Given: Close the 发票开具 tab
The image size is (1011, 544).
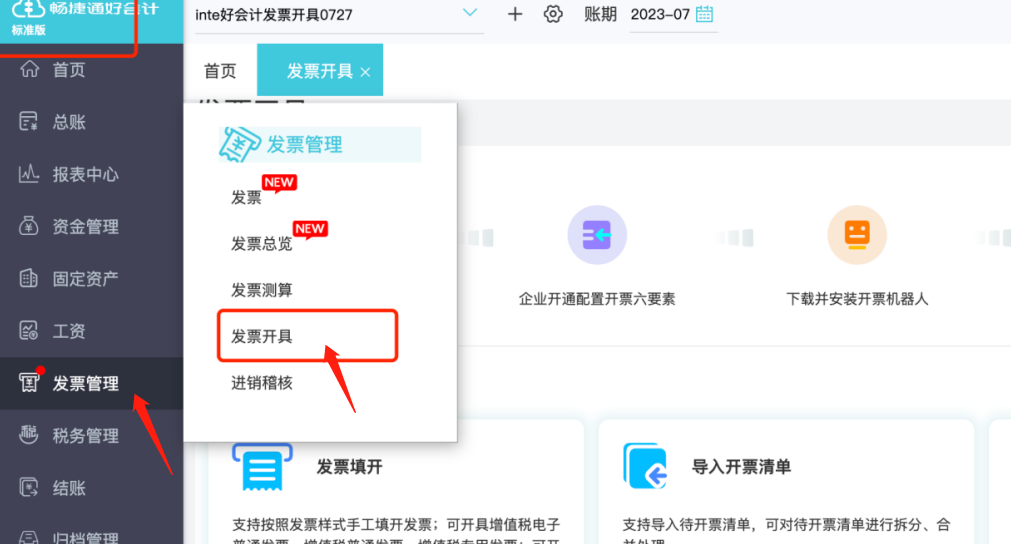Looking at the screenshot, I should (x=366, y=72).
